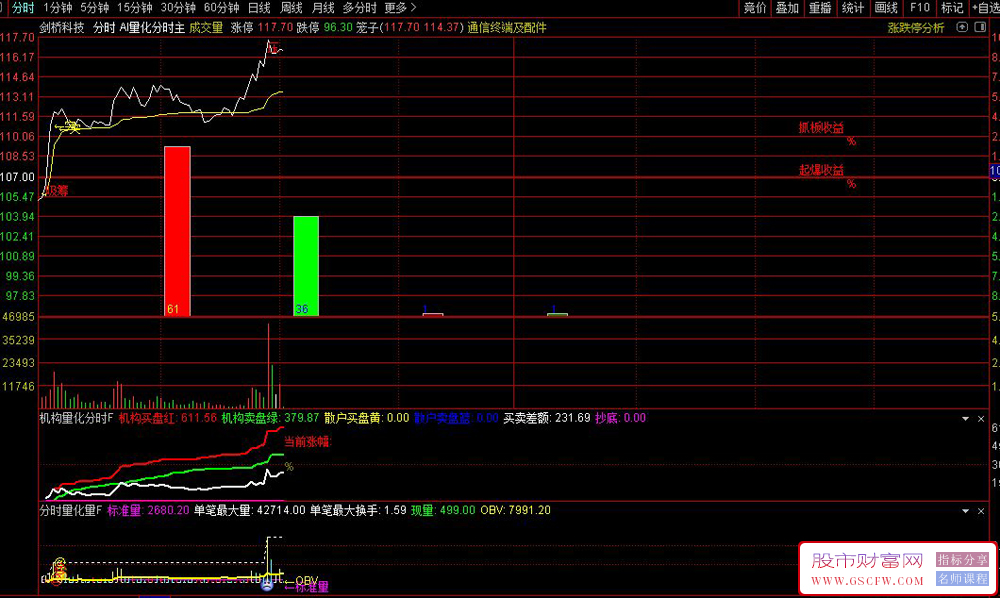Click the red bar labeled 61
The height and width of the screenshot is (598, 1000).
[x=177, y=231]
